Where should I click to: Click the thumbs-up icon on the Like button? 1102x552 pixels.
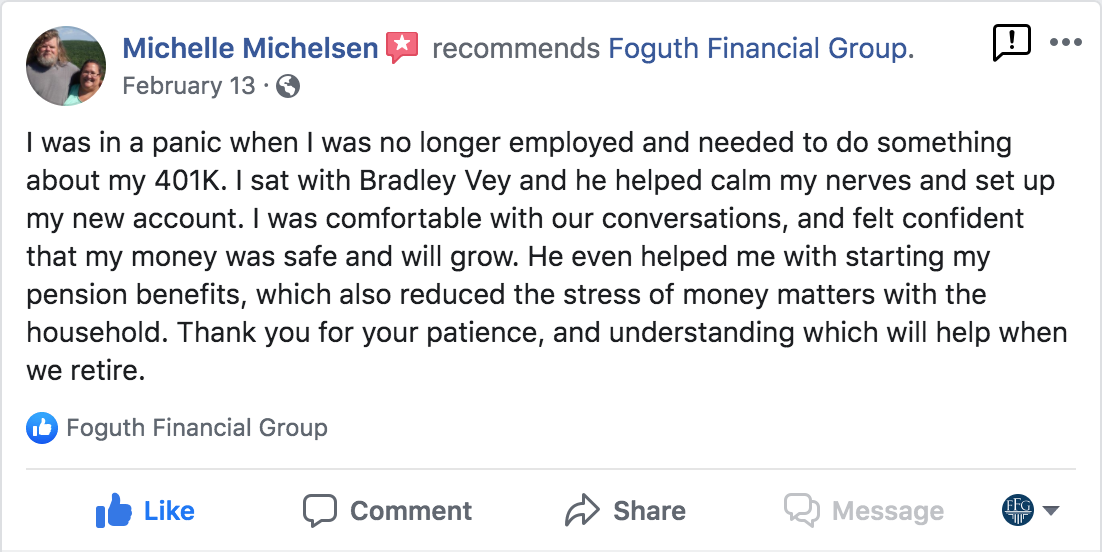click(114, 511)
